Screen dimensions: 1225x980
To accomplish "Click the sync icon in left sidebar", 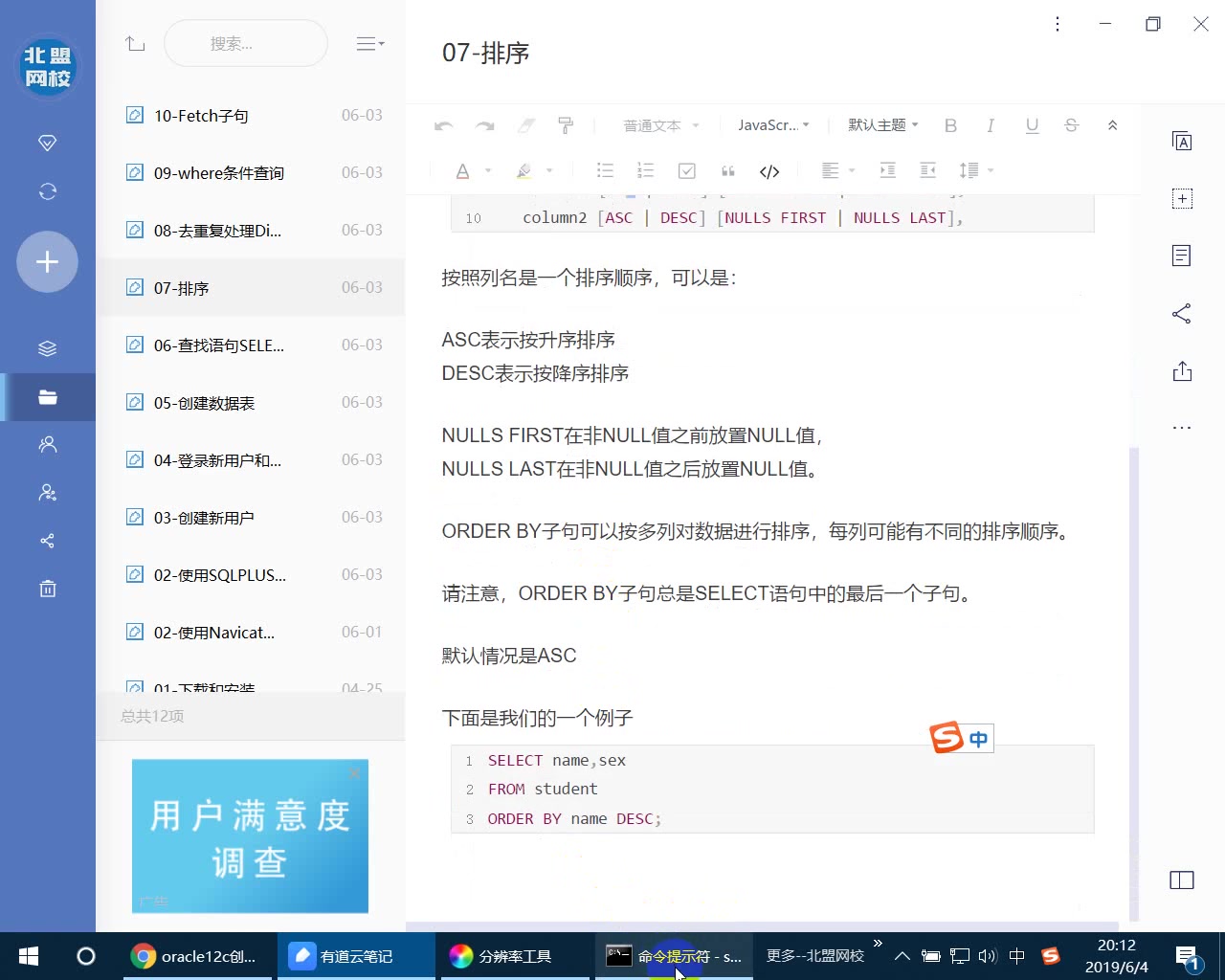I will point(47,191).
